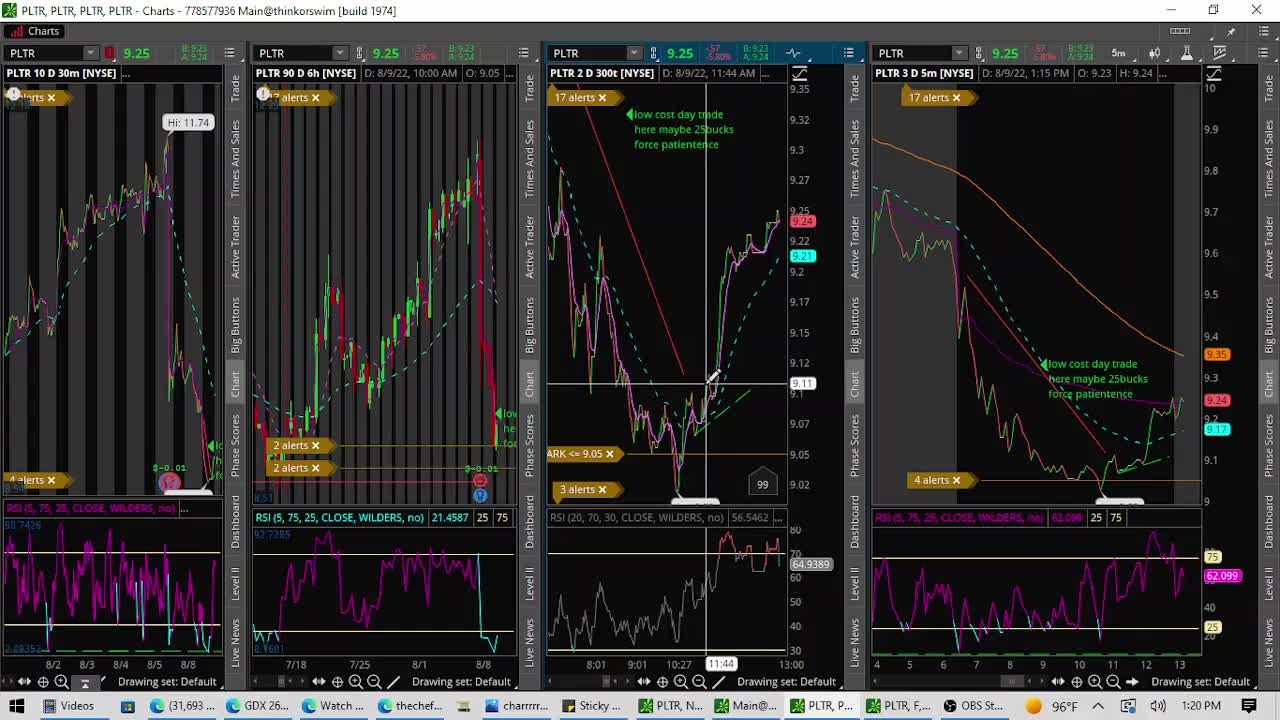The width and height of the screenshot is (1280, 720).
Task: Open the symbol dropdown in the first chart
Action: pyautogui.click(x=90, y=53)
